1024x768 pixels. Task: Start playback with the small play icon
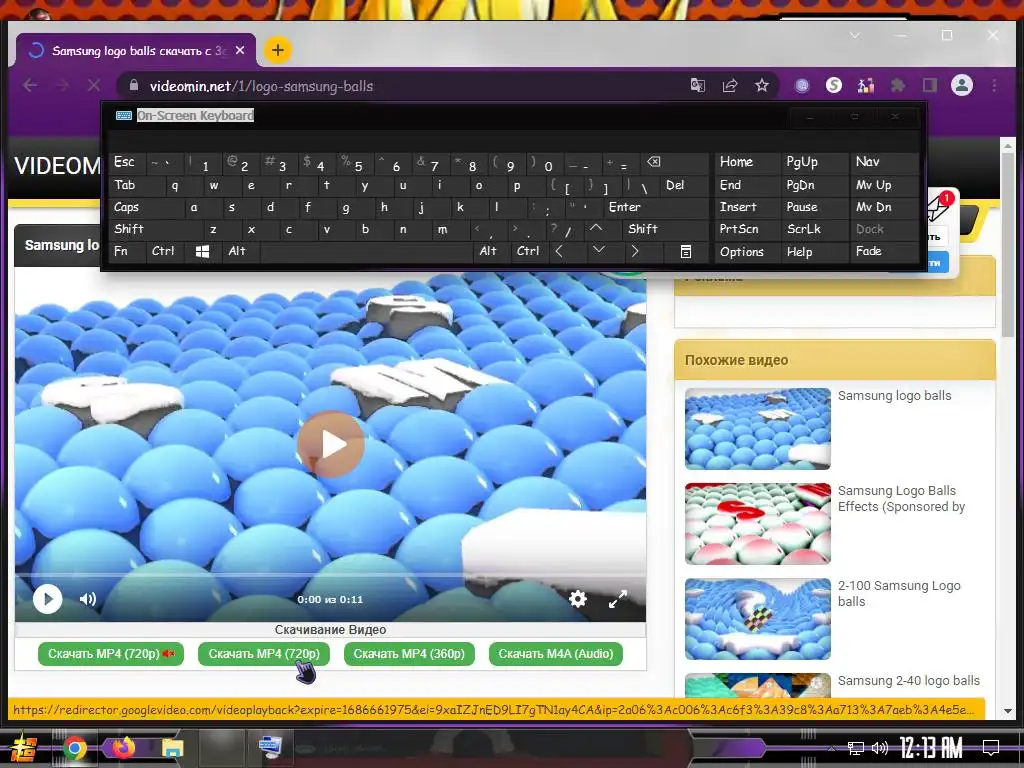(x=48, y=599)
